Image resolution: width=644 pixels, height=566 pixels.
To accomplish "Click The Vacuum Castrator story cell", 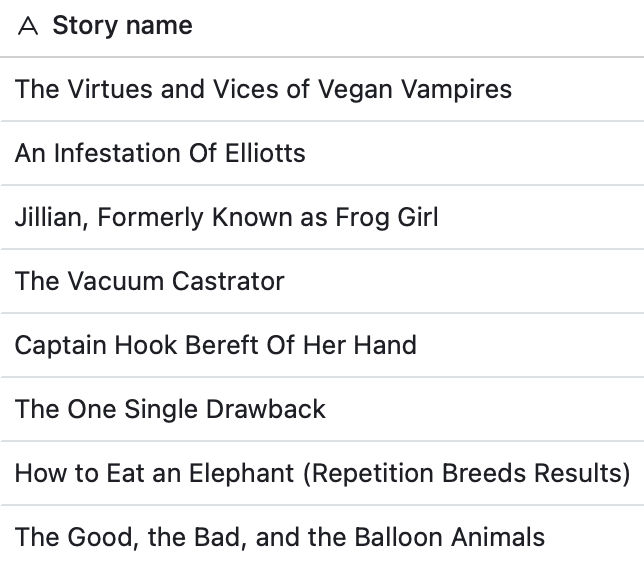I will point(149,281).
